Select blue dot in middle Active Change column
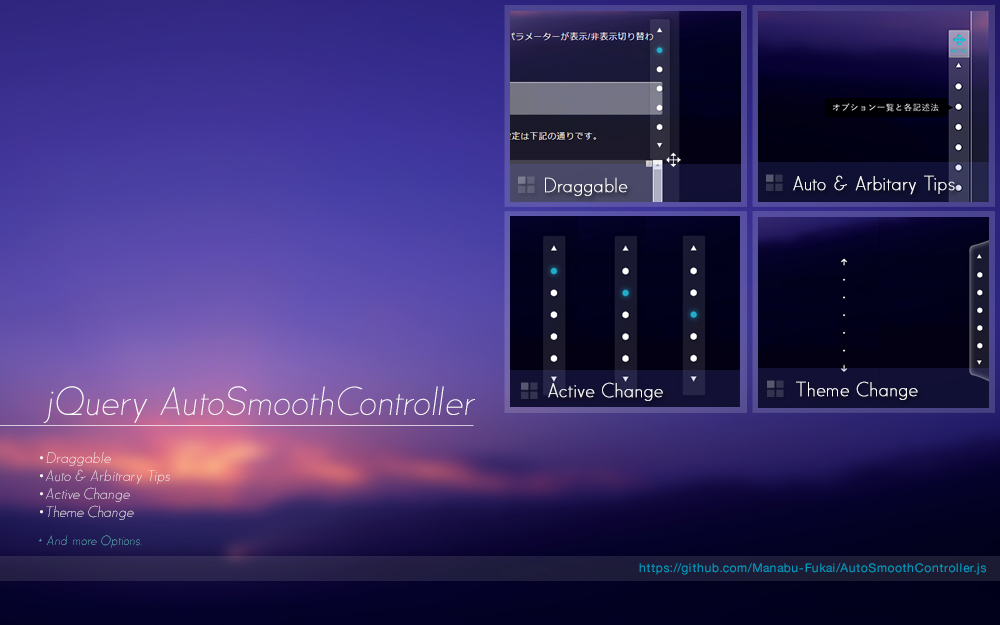This screenshot has height=625, width=1000. tap(626, 293)
